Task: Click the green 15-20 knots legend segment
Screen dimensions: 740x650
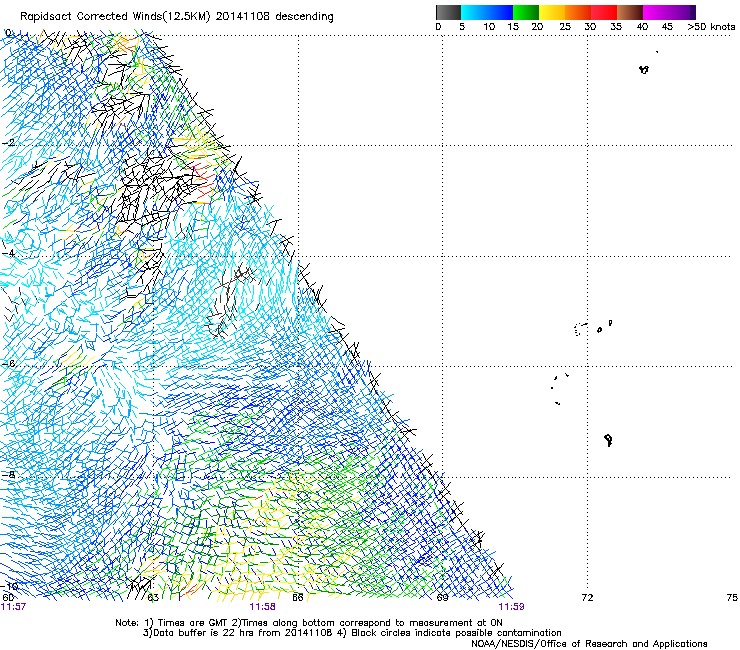Action: (526, 12)
